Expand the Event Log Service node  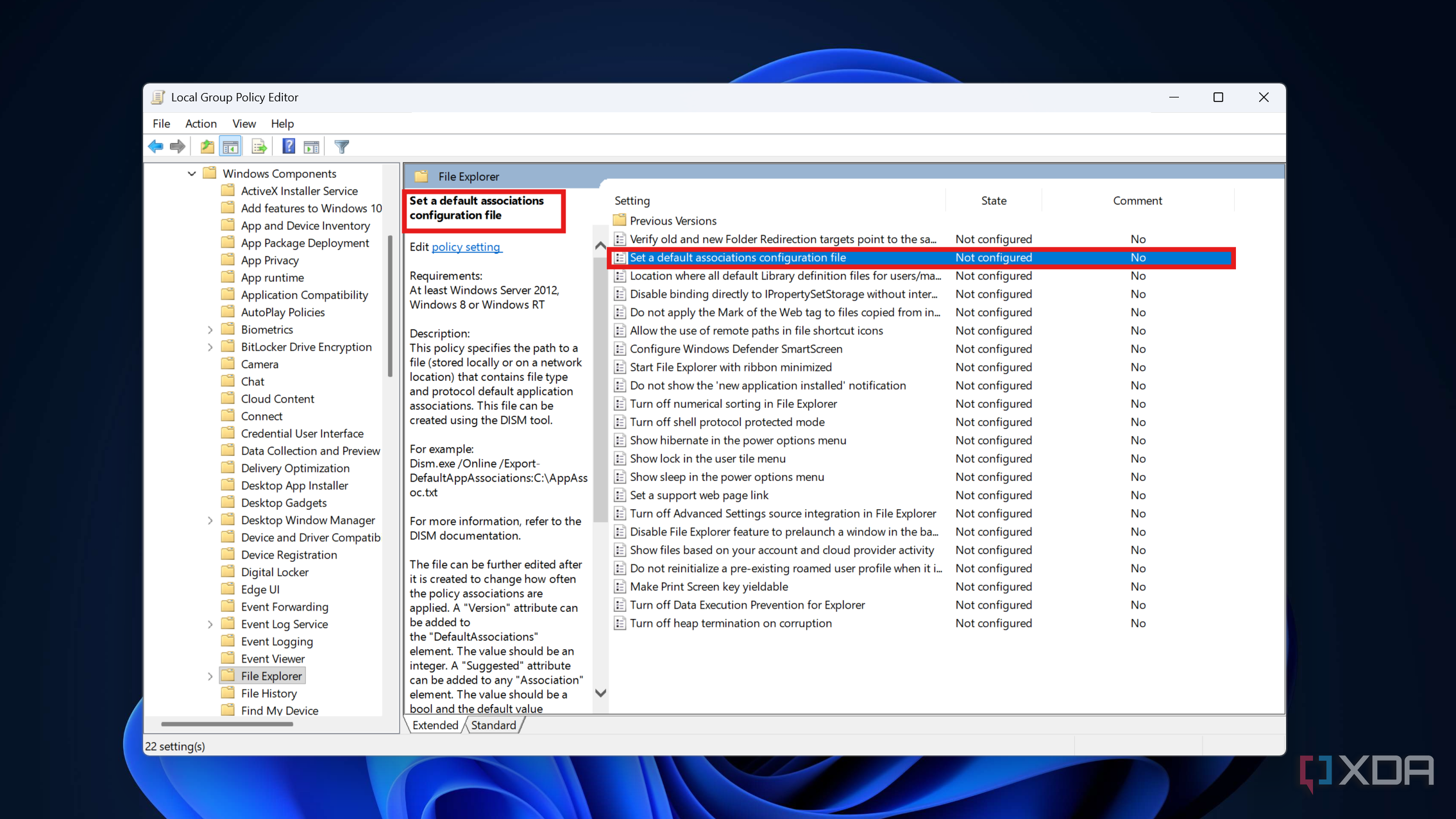pos(210,624)
